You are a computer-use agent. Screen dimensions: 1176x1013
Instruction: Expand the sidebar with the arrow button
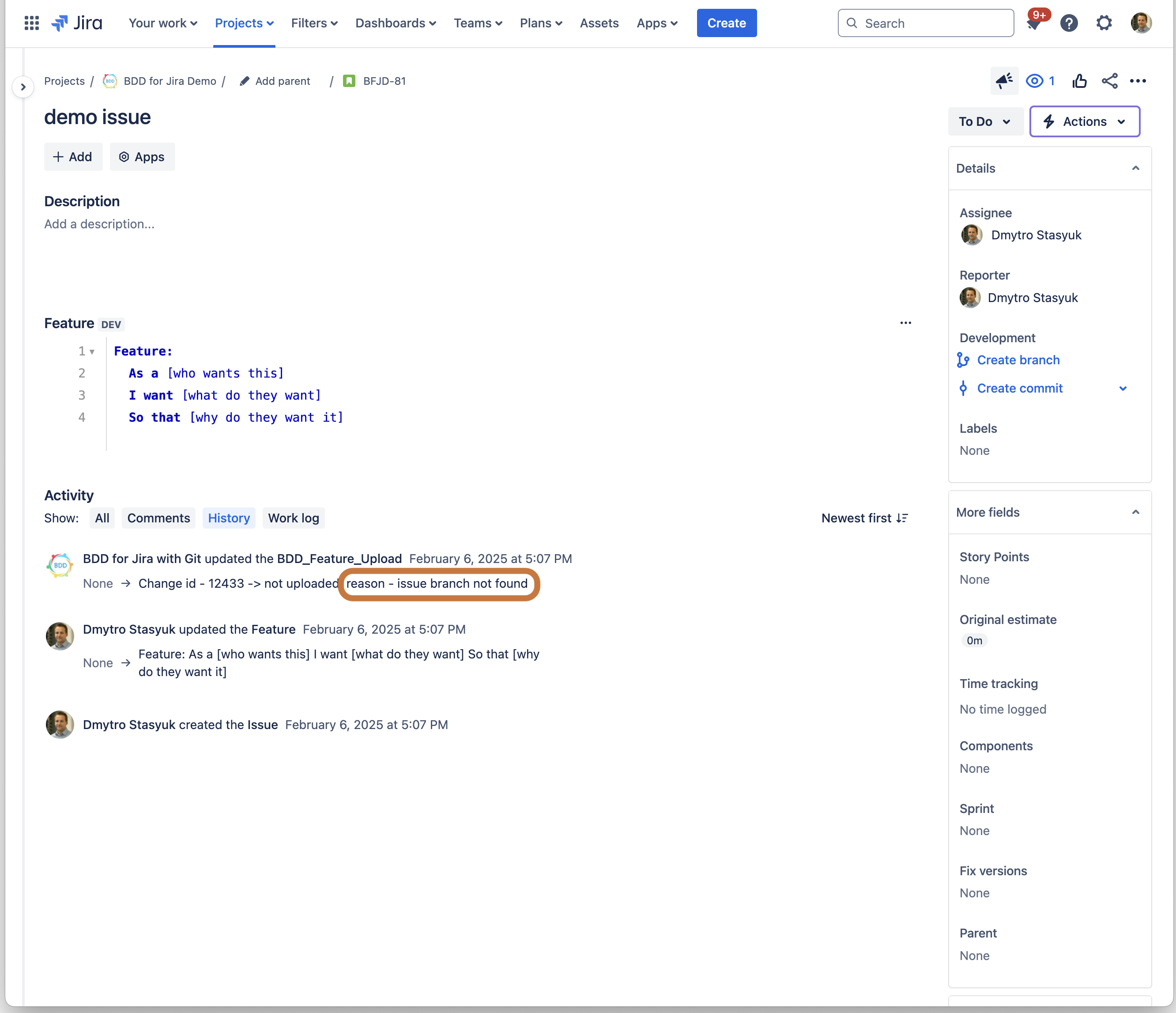point(23,87)
